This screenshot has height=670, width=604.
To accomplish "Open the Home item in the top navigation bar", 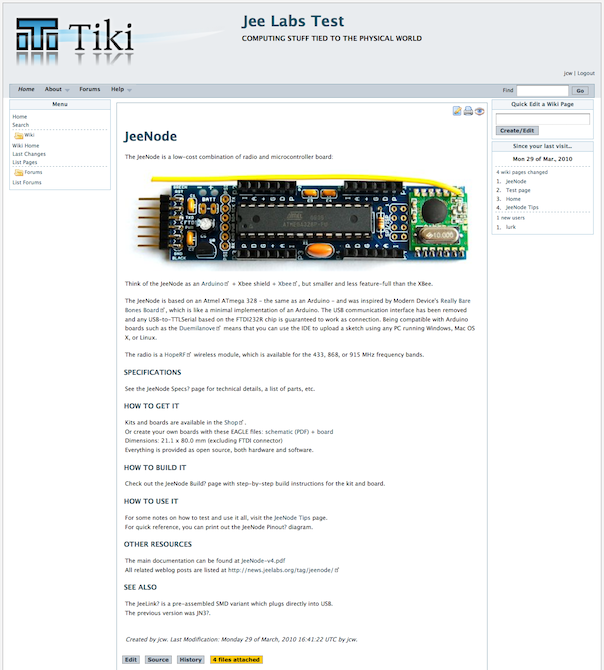I will 26,89.
